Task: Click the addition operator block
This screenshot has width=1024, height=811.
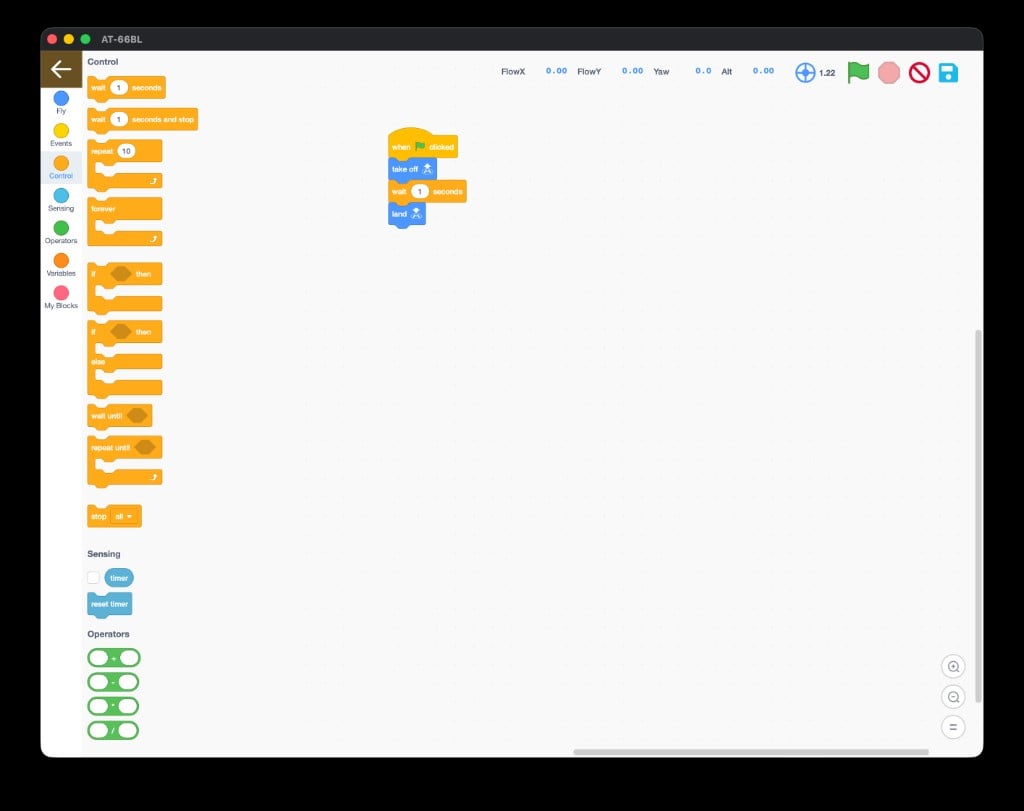Action: point(114,658)
